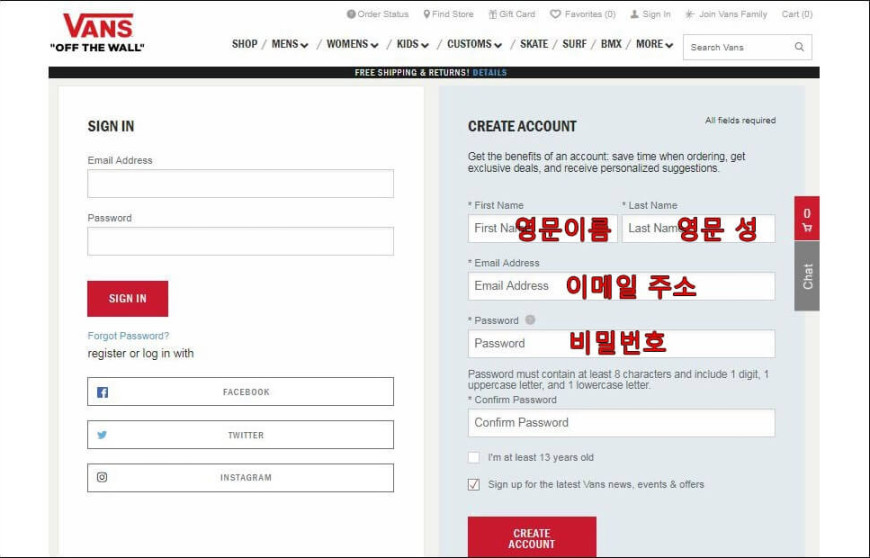Open the BMX menu item
The height and width of the screenshot is (558, 870).
pyautogui.click(x=611, y=44)
